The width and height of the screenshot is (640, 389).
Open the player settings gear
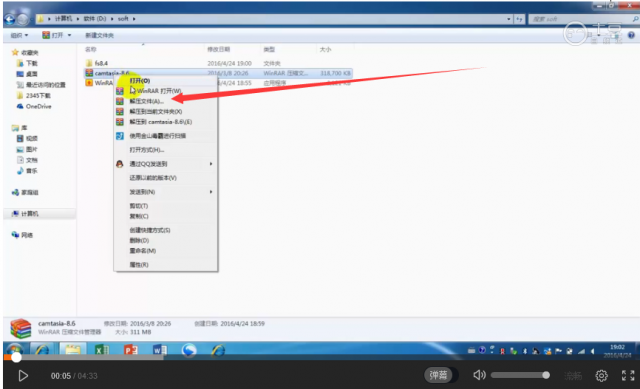[x=601, y=376]
